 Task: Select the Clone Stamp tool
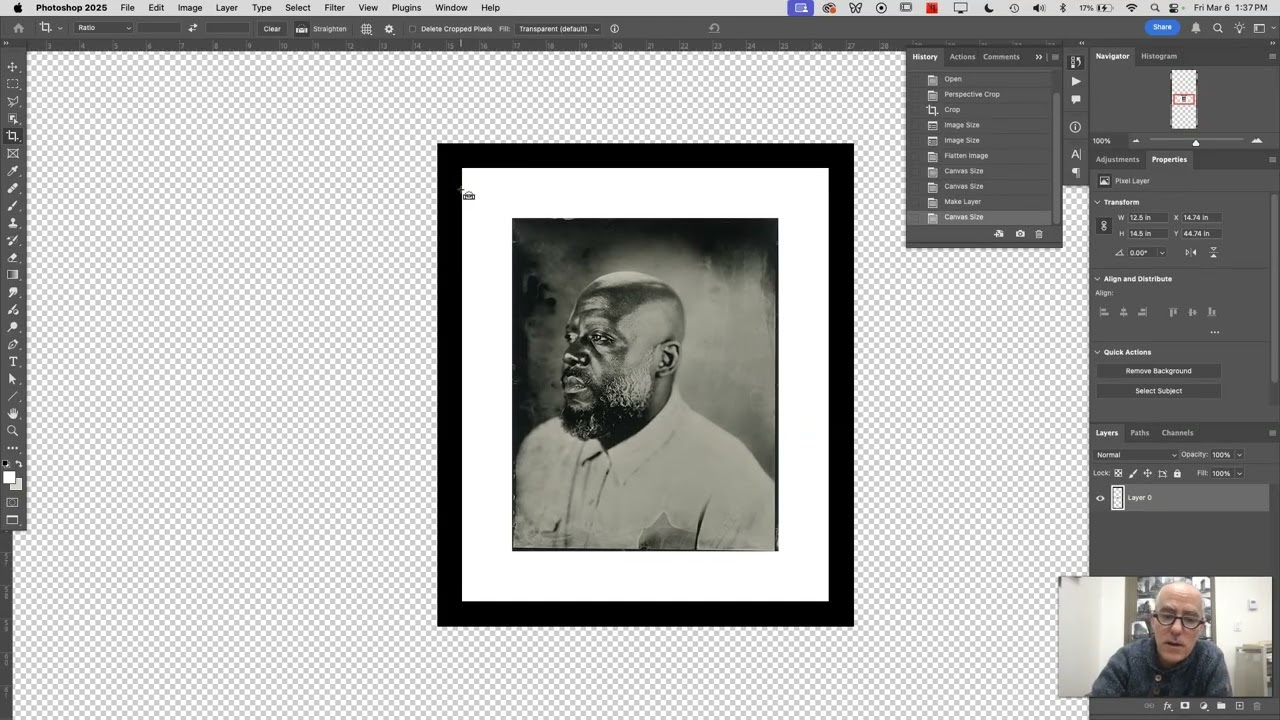pyautogui.click(x=13, y=223)
